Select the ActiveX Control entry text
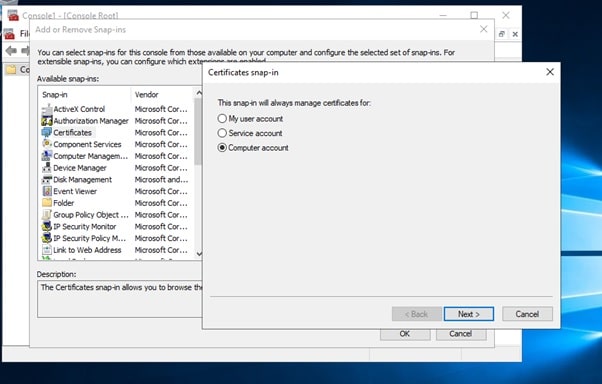 tap(79, 109)
